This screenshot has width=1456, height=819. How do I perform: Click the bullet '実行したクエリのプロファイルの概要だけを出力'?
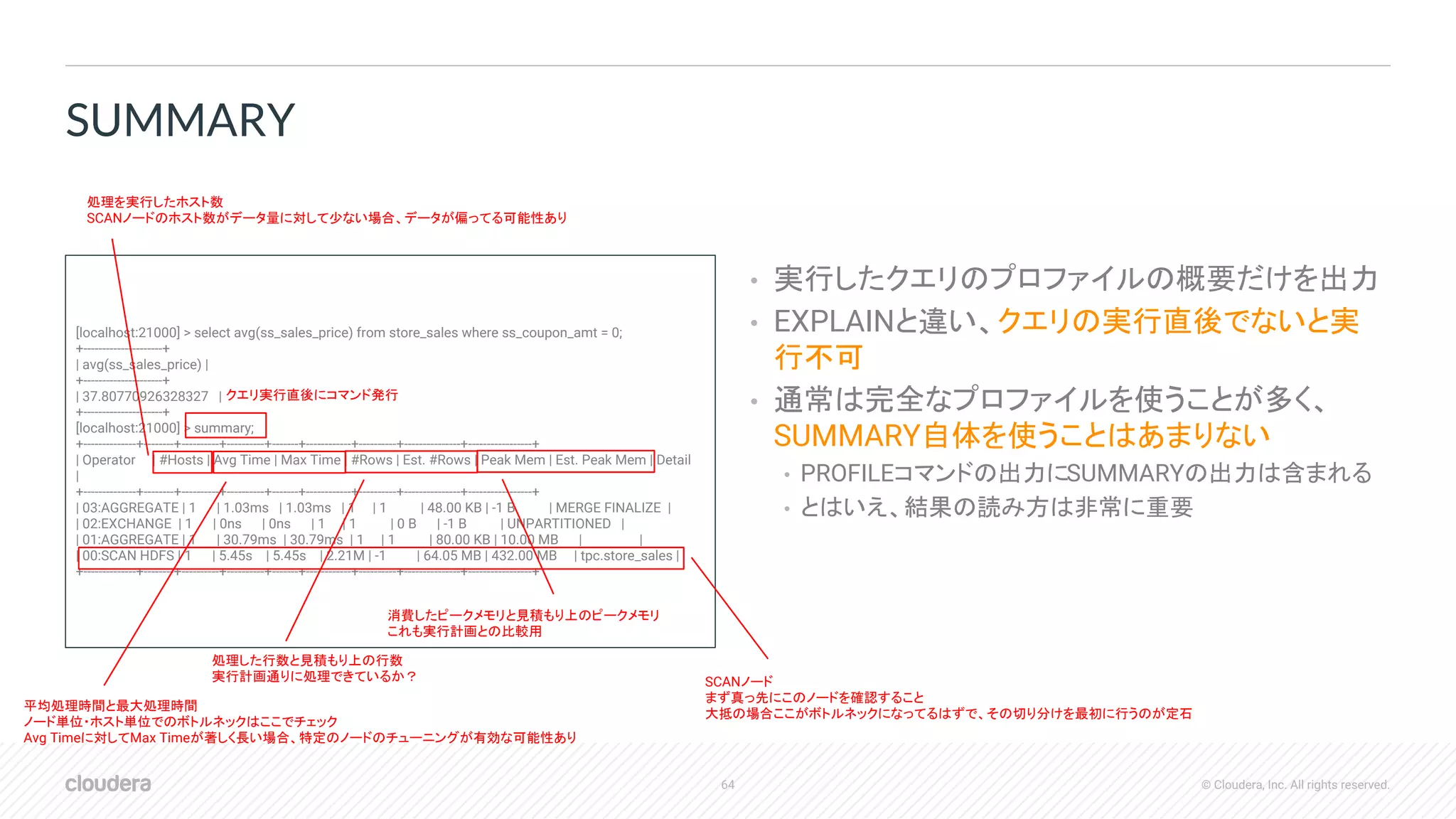coord(1076,278)
